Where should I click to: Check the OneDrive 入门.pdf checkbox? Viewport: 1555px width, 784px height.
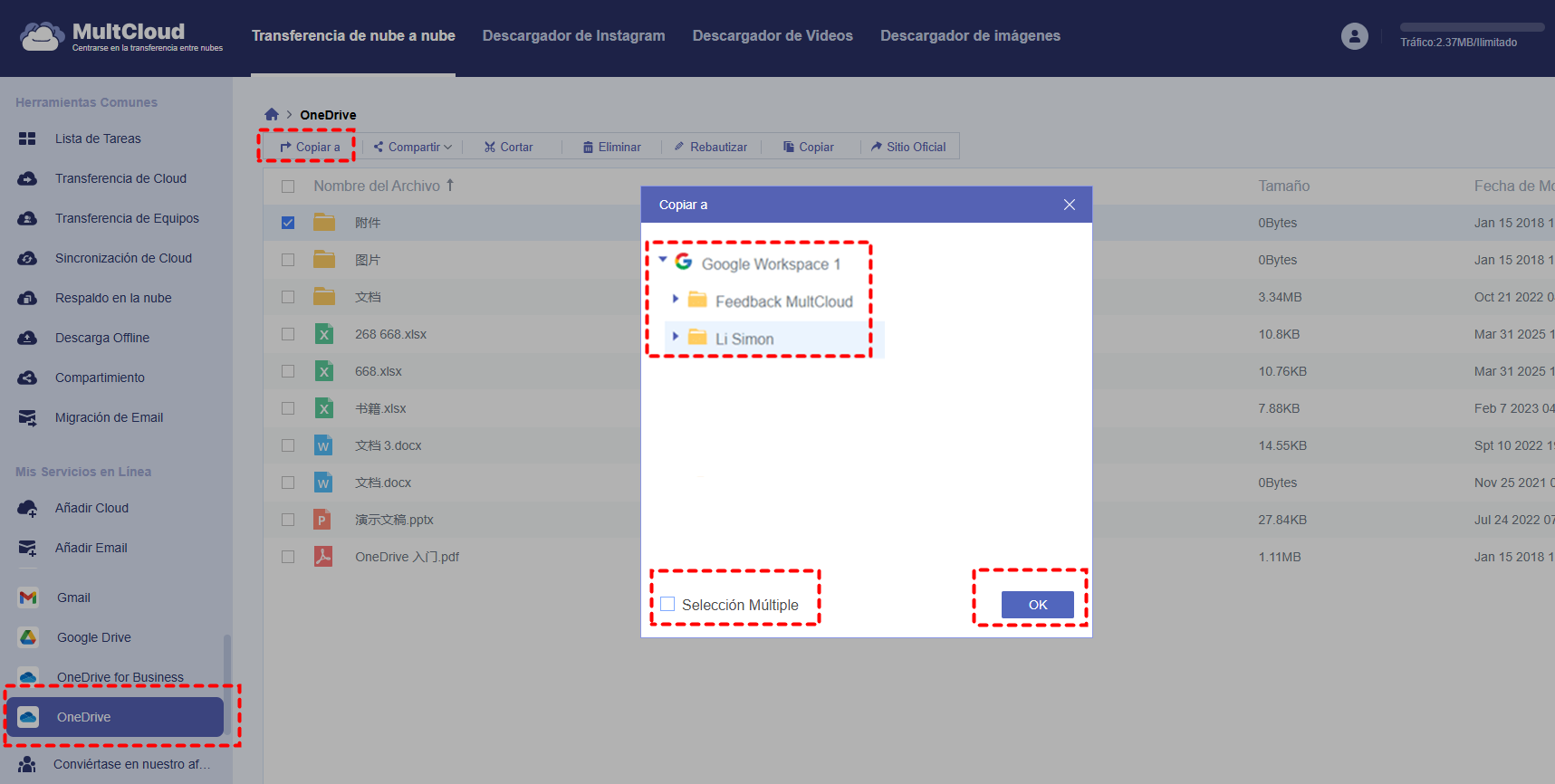288,557
